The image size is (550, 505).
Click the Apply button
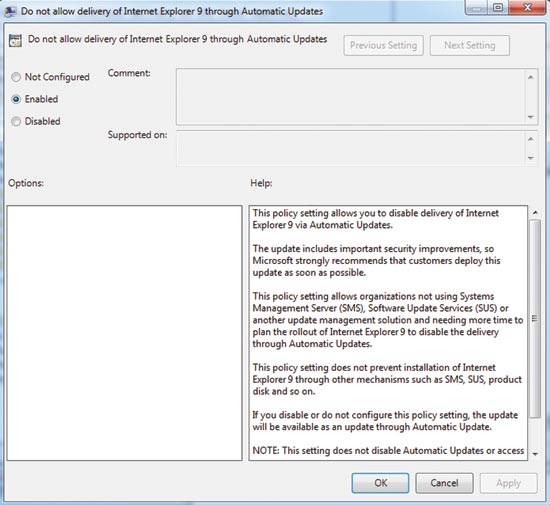pos(508,483)
